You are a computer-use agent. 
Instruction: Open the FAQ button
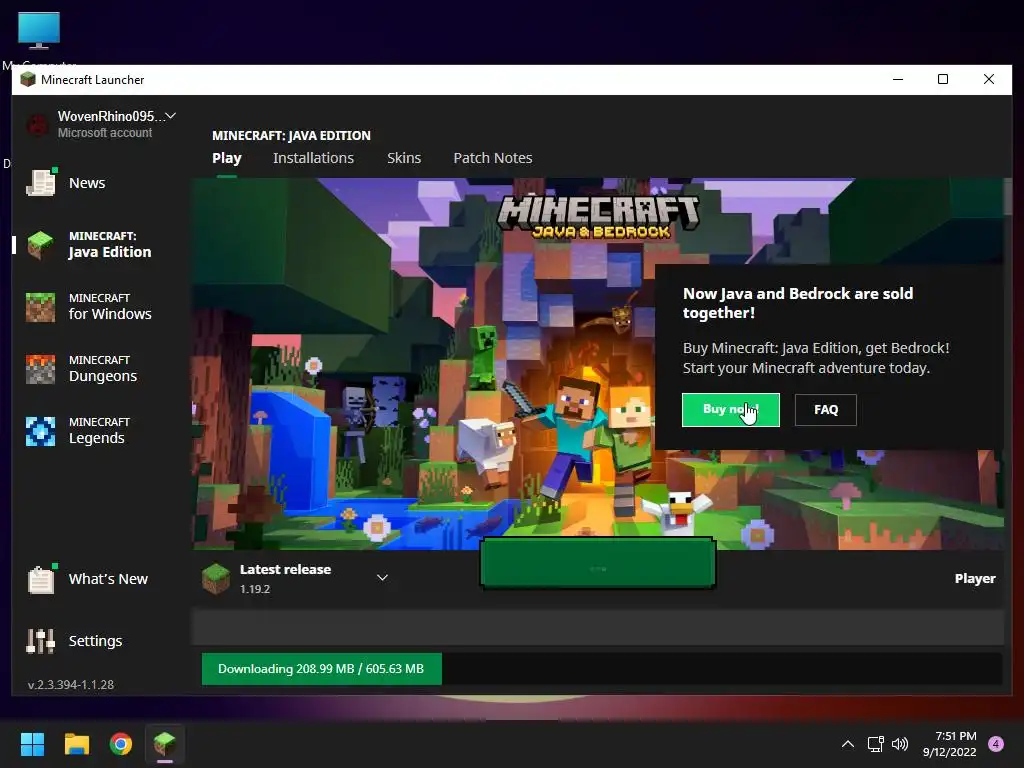coord(825,409)
